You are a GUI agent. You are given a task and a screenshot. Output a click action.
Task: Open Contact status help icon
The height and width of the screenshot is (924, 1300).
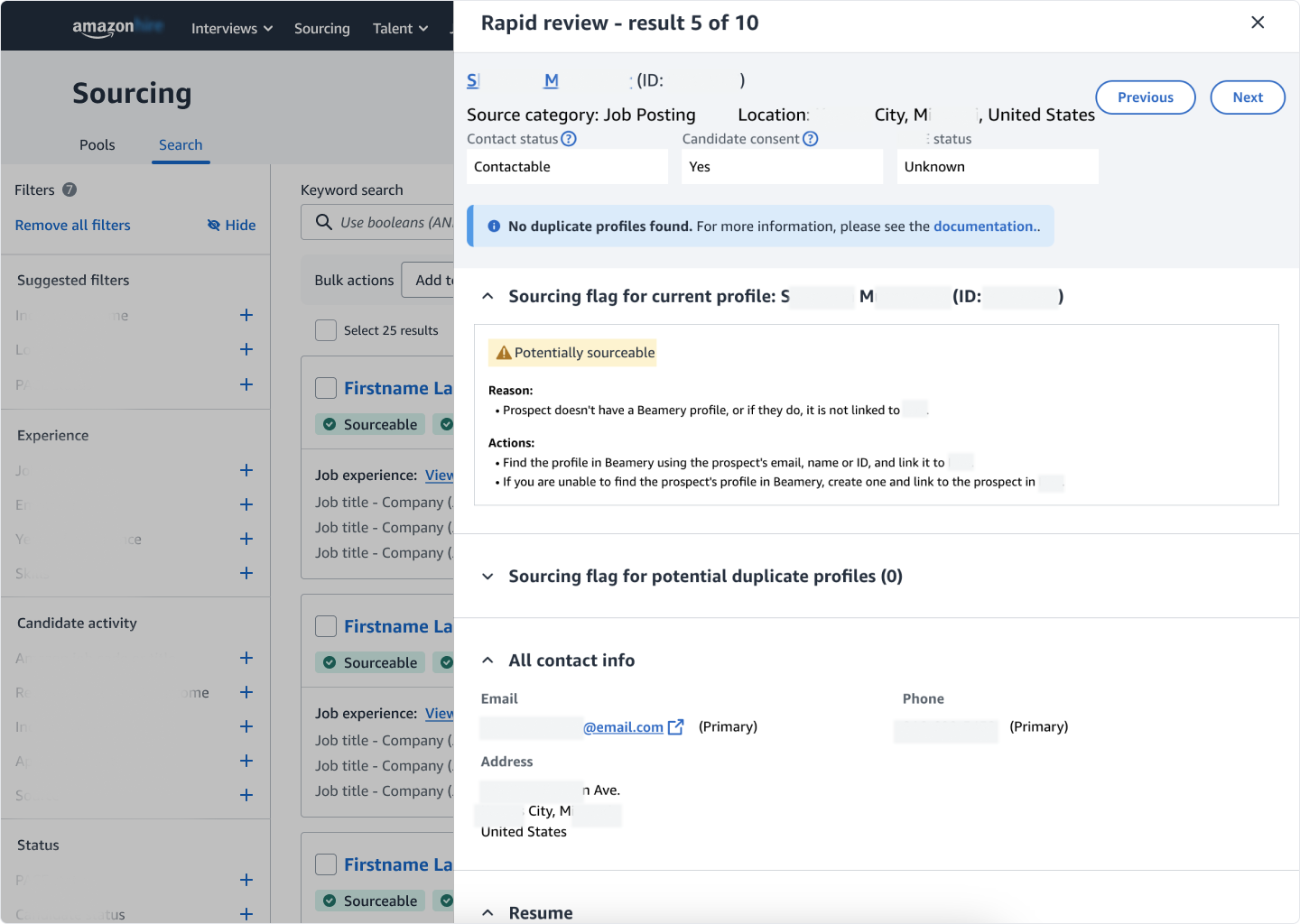pos(569,139)
